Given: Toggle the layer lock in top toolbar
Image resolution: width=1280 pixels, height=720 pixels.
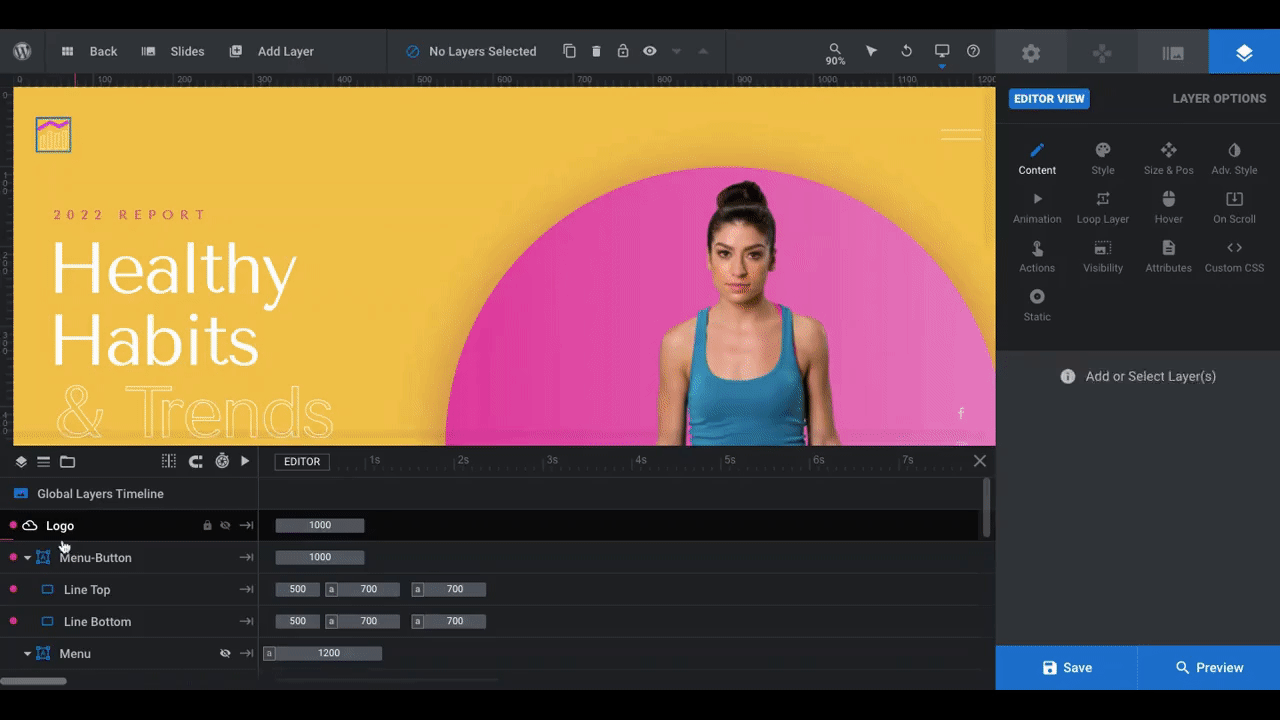Looking at the screenshot, I should 623,51.
